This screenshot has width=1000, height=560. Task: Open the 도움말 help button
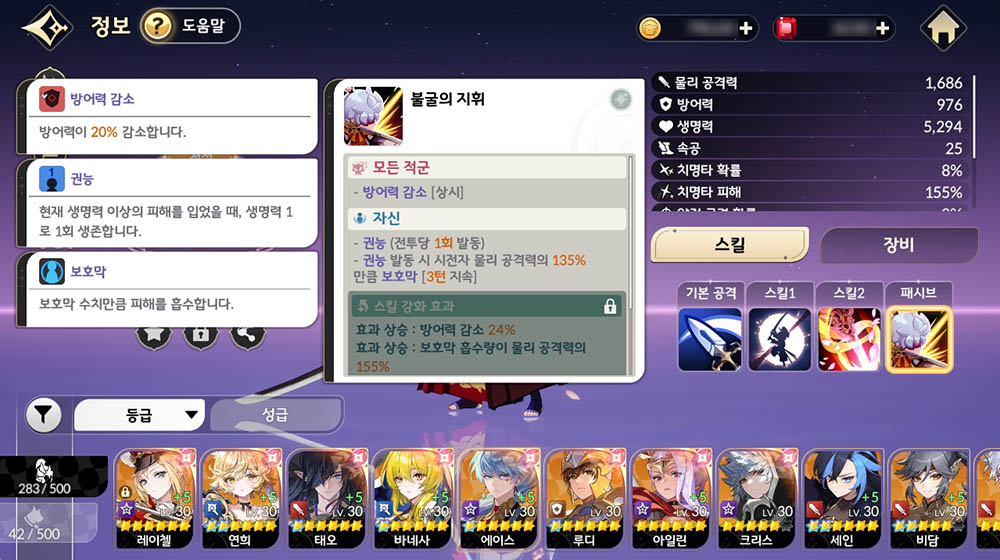pos(190,26)
